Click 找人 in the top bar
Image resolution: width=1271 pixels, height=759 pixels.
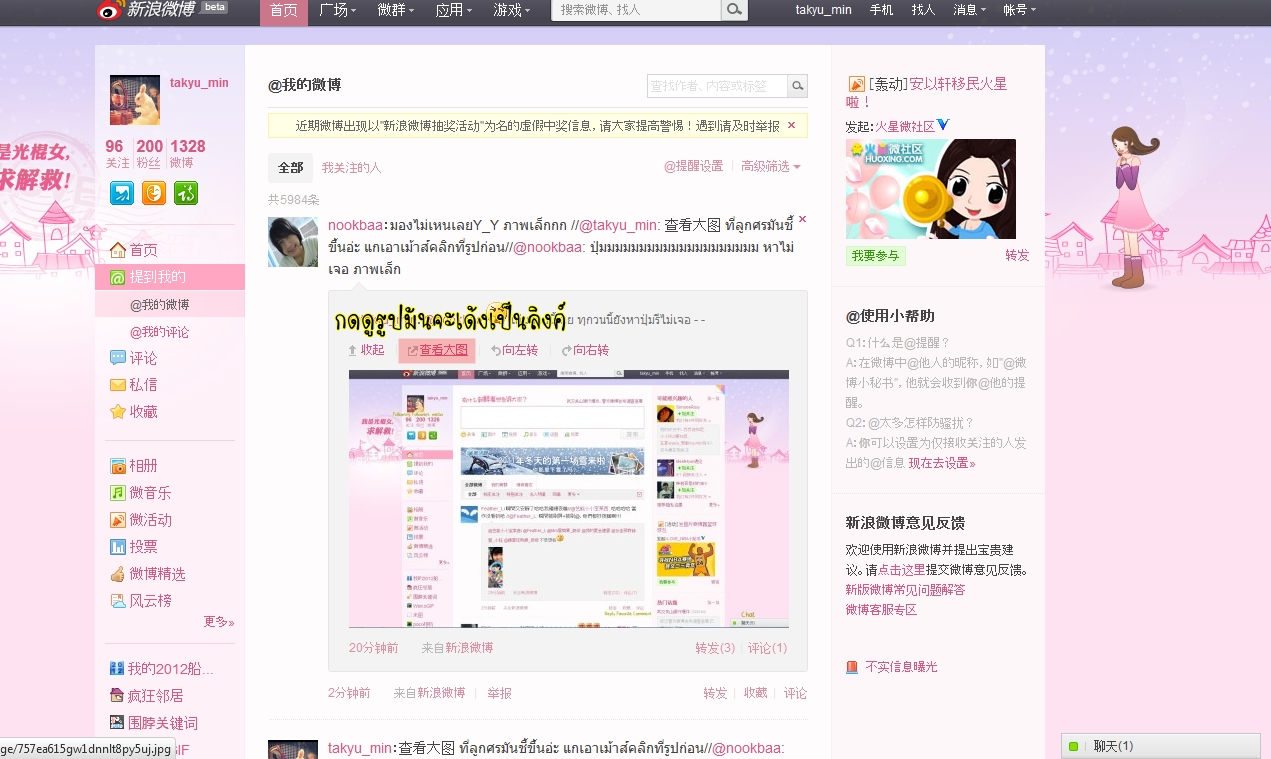point(923,10)
